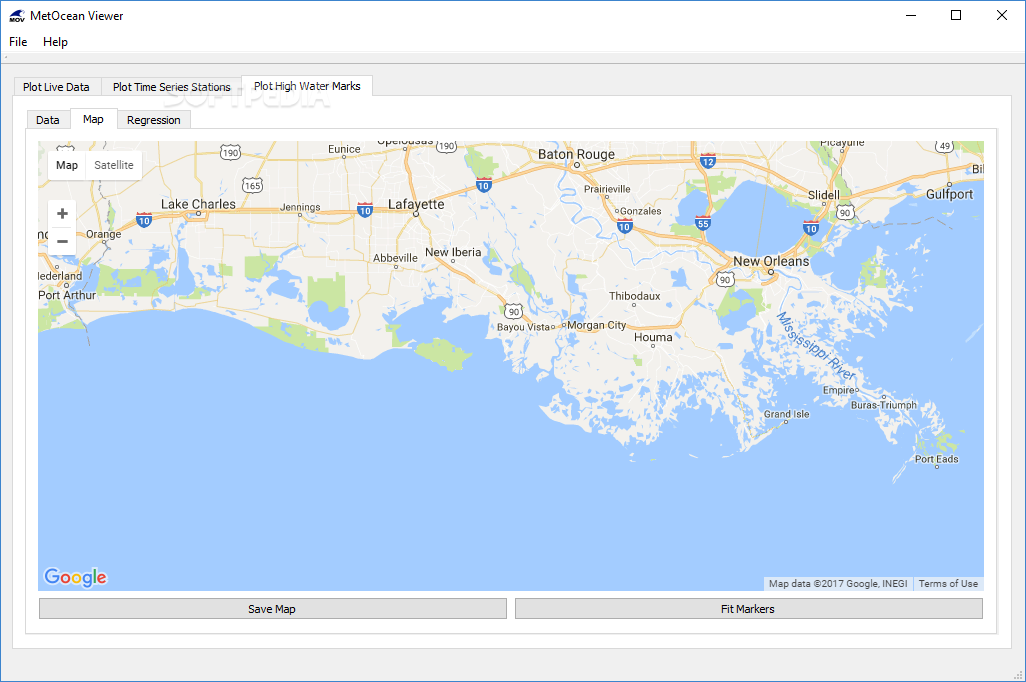Click the Save Map button
The image size is (1026, 682).
[272, 609]
